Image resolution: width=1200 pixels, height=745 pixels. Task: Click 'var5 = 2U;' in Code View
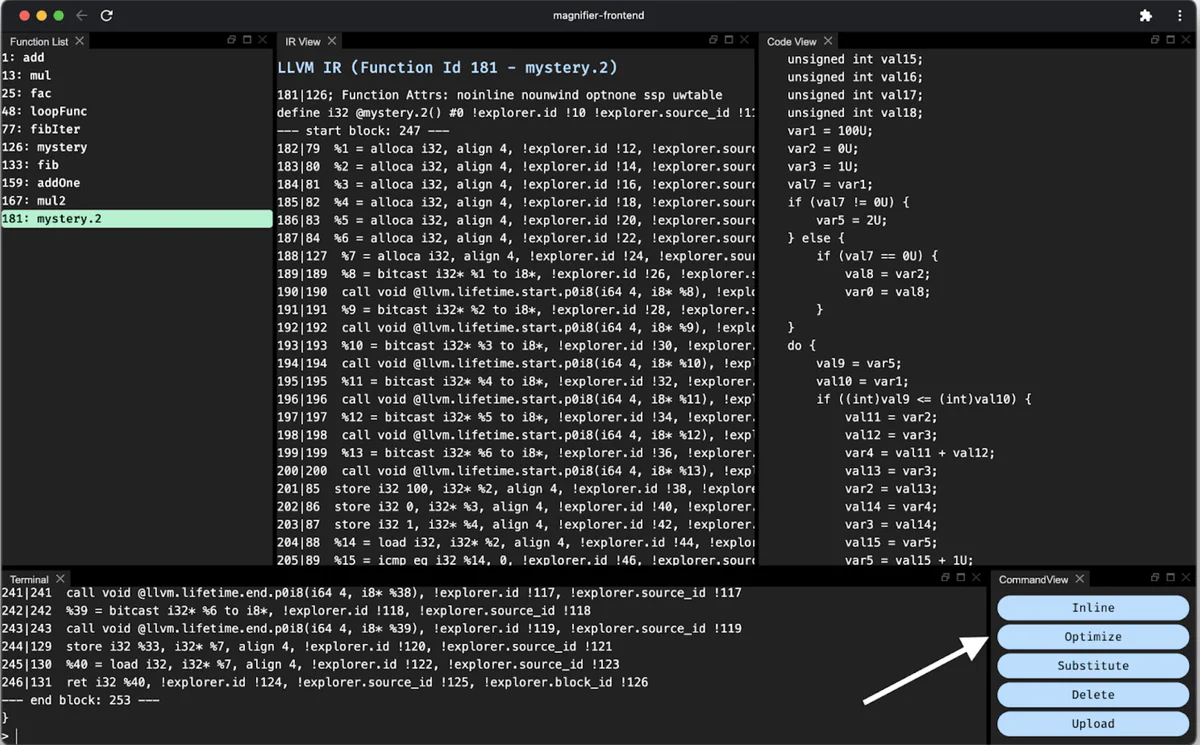[x=851, y=220]
